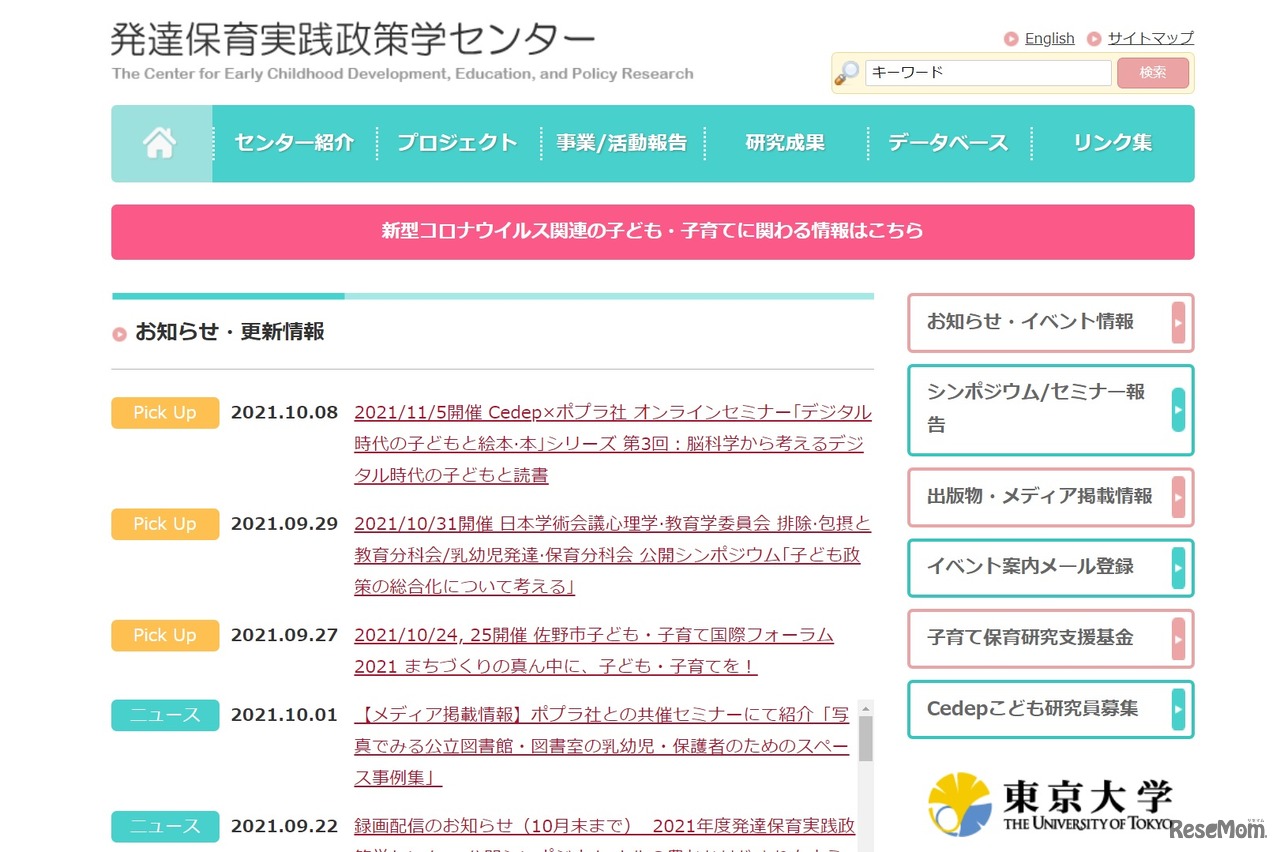Click the bullet icon before お知らせ・更新情報 heading
Viewport: 1280px width, 852px height.
119,333
